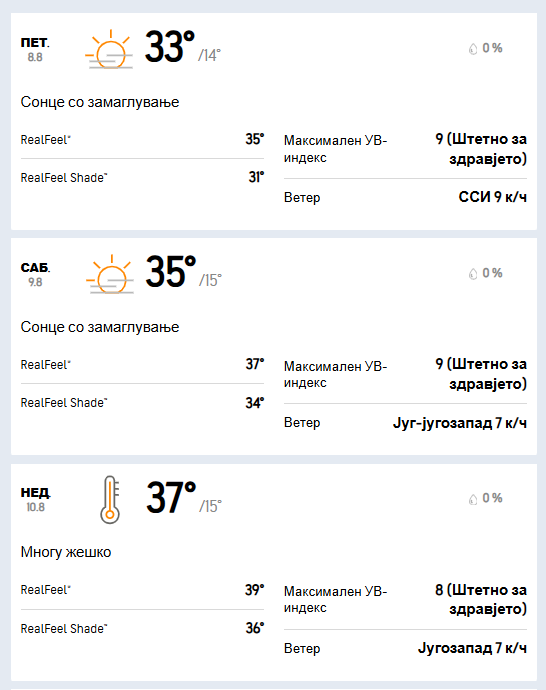Click the Југозапад 7 к/ч wind value

point(472,648)
